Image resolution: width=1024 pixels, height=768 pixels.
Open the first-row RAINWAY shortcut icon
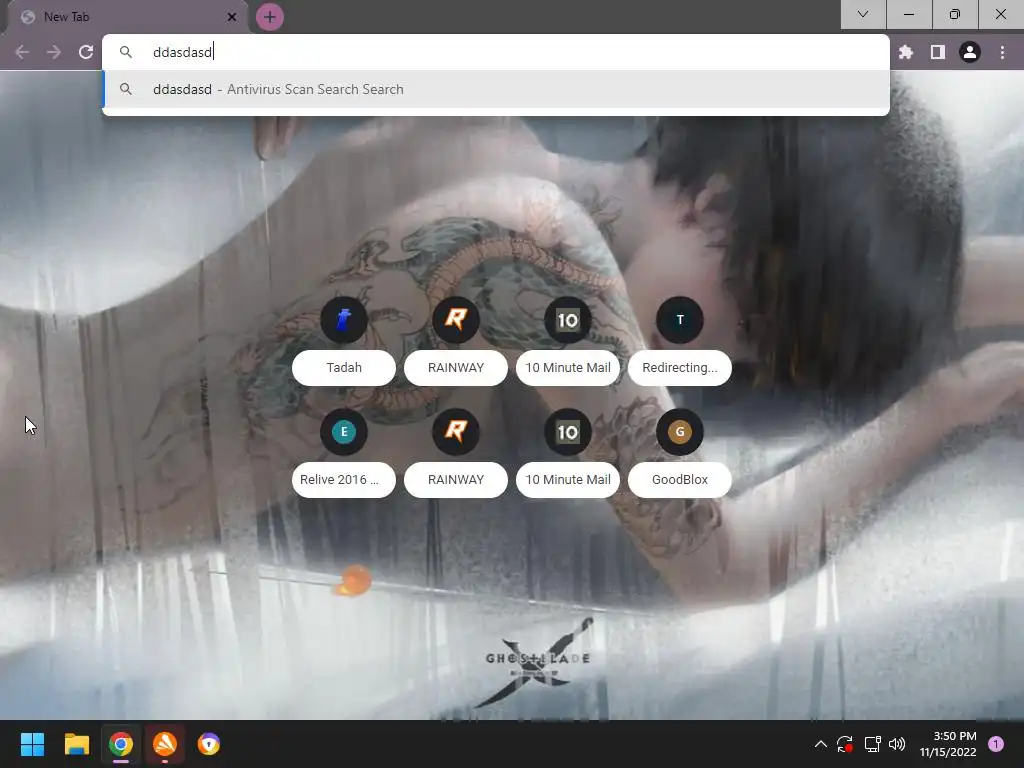point(456,320)
